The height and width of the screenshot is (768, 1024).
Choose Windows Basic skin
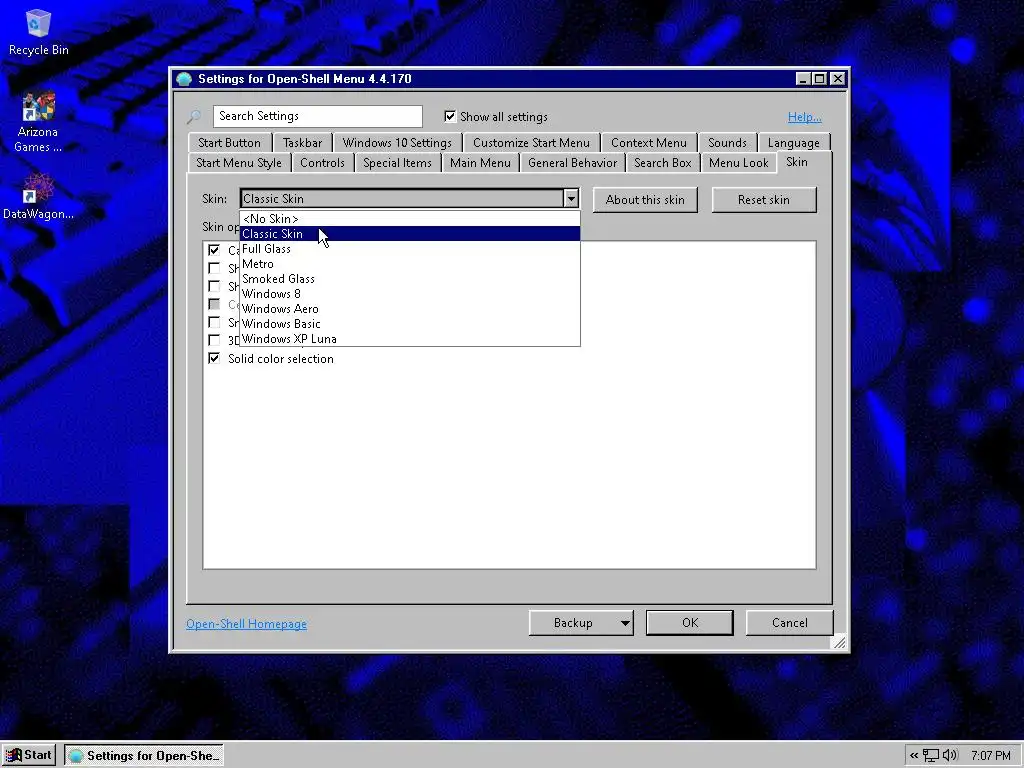click(x=409, y=324)
